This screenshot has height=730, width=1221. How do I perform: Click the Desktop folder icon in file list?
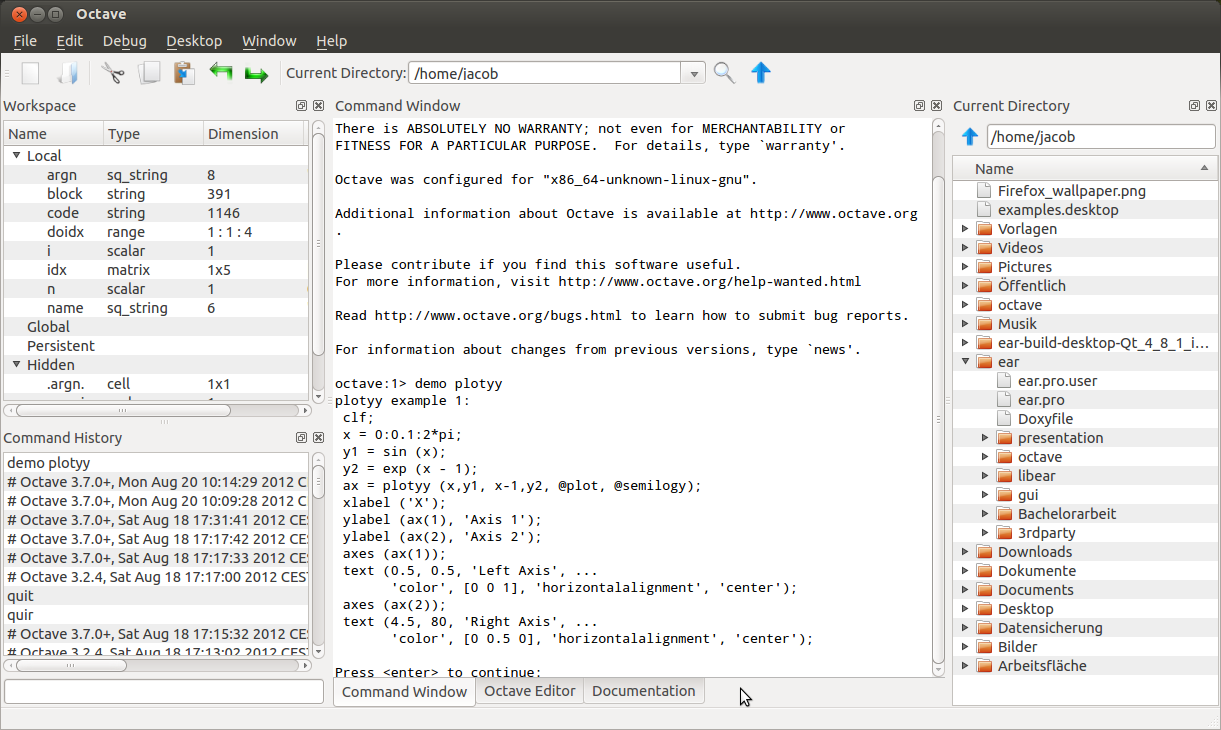click(x=984, y=609)
